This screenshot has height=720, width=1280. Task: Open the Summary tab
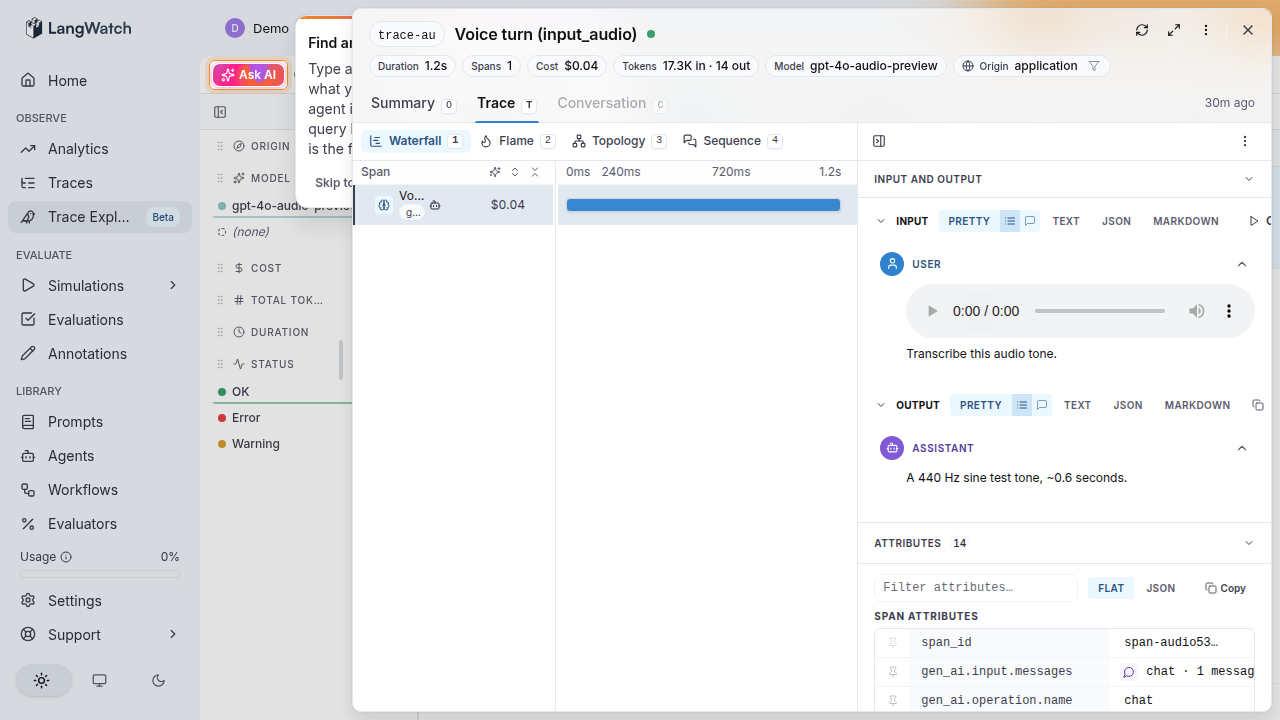(x=413, y=103)
